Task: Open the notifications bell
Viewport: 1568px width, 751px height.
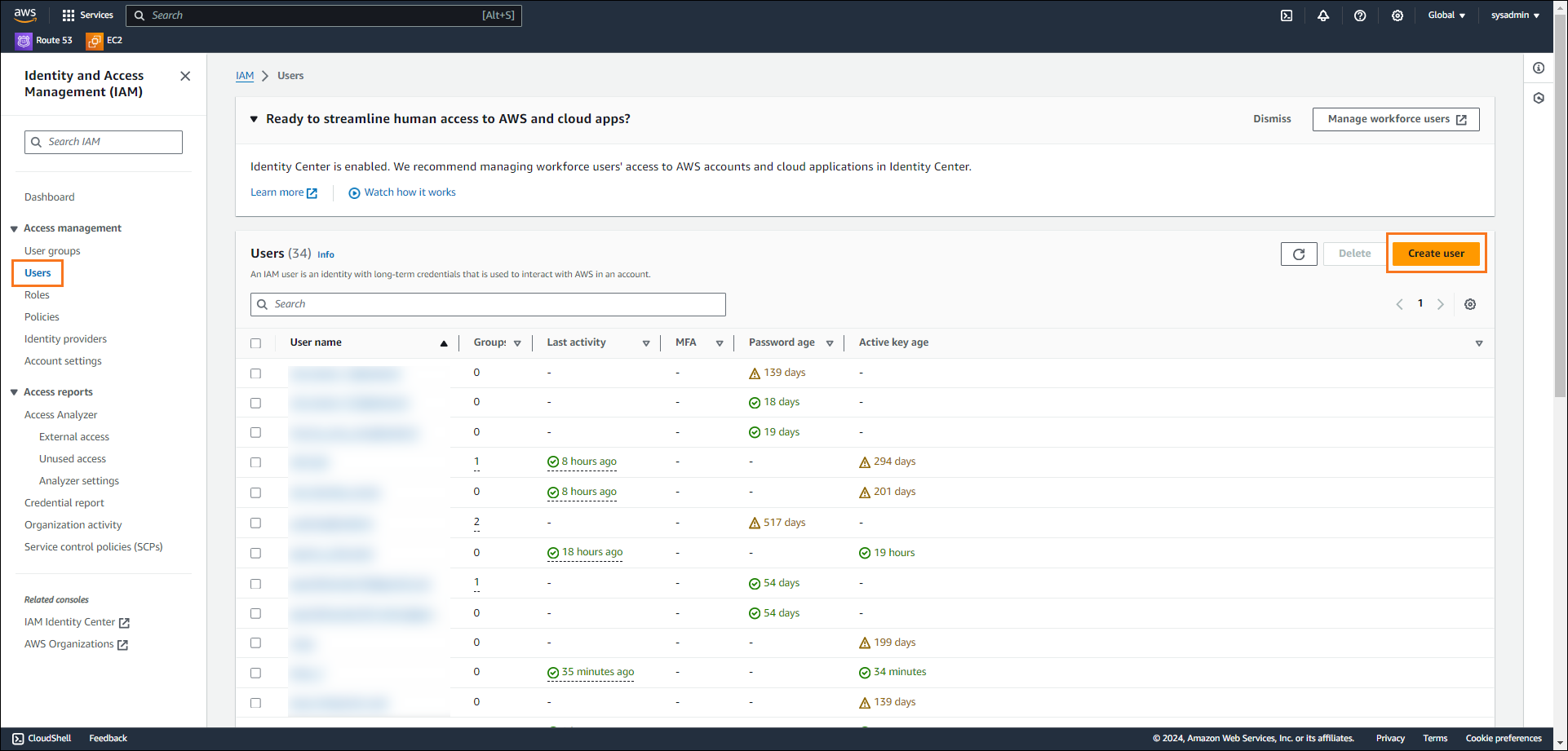Action: [1323, 15]
